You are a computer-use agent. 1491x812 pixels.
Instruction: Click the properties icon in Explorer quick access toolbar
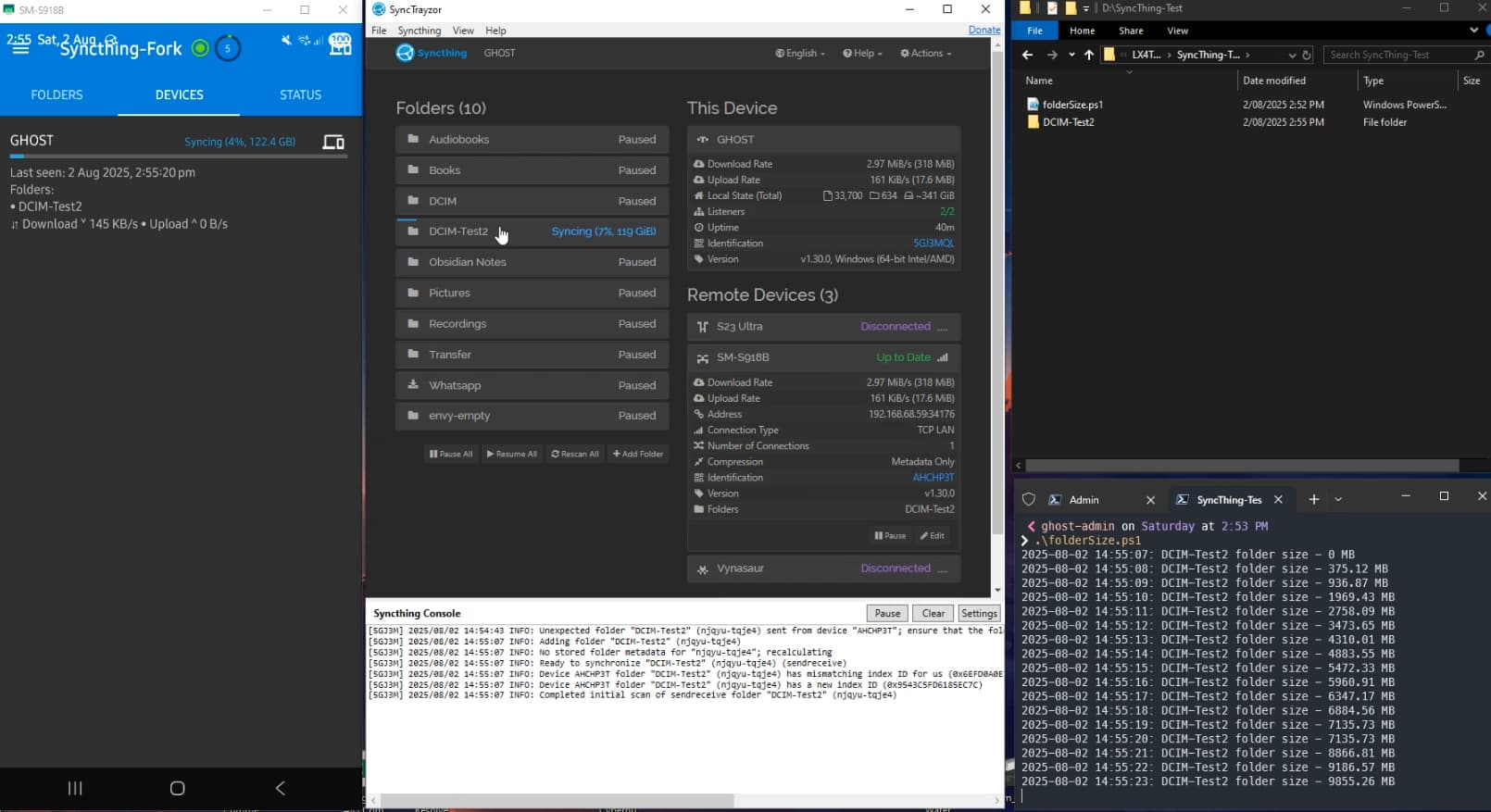click(1052, 8)
